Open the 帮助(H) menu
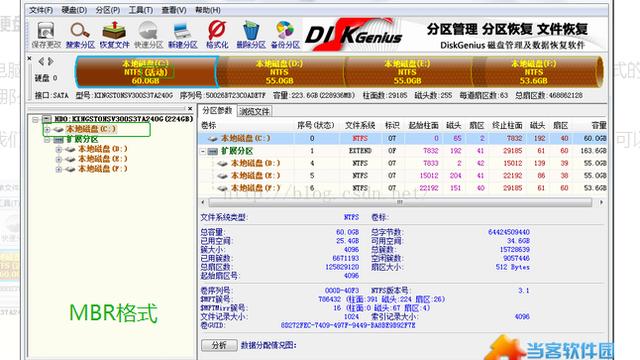The height and width of the screenshot is (360, 640). 207,10
